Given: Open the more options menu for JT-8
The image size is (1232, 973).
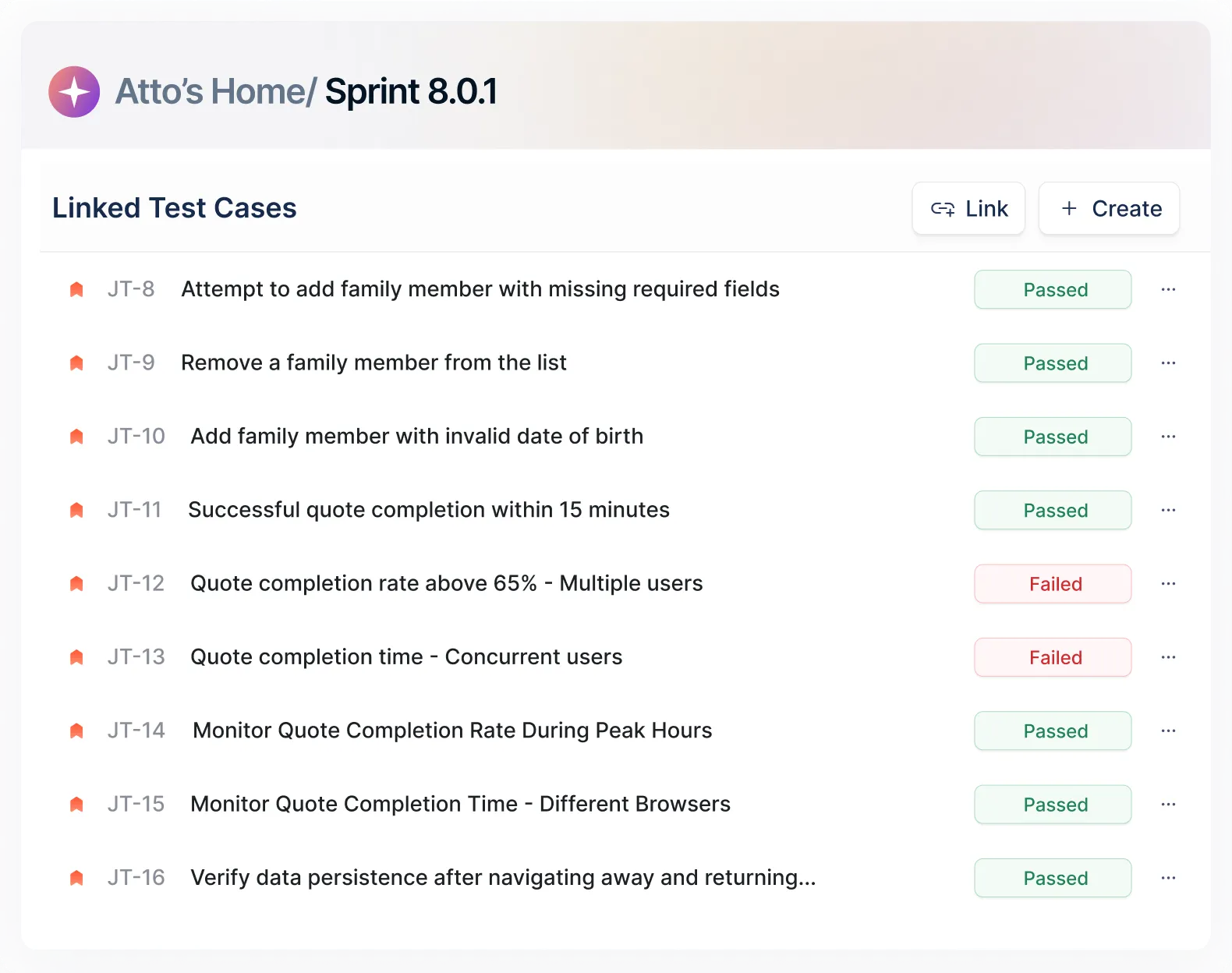Looking at the screenshot, I should coord(1168,289).
